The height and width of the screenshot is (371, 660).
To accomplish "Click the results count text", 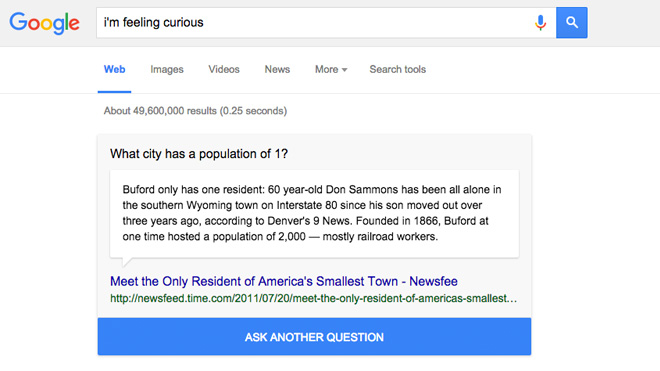I will (195, 111).
